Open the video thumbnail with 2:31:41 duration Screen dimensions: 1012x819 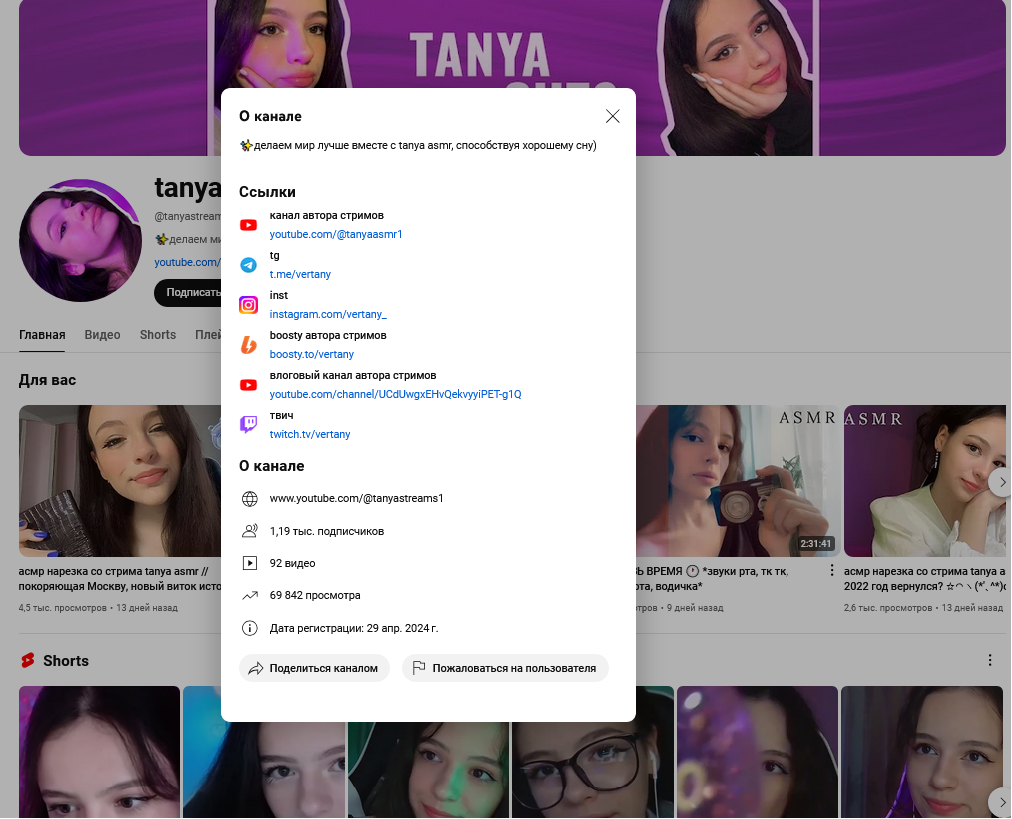point(738,481)
